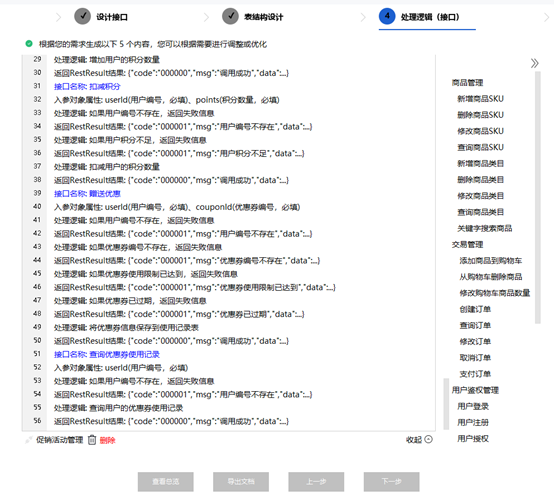Image resolution: width=554 pixels, height=495 pixels.
Task: Open 删除商品SKU in the sidebar
Action: [x=481, y=115]
